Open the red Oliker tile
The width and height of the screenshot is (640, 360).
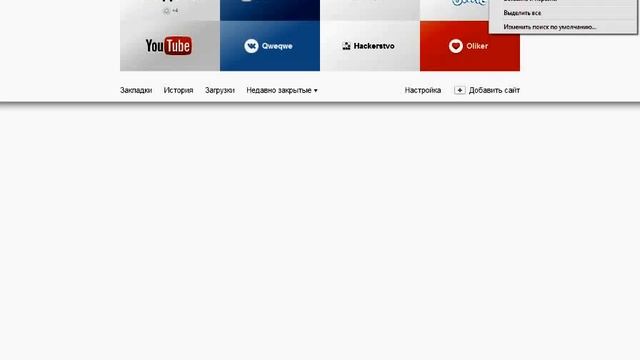click(470, 46)
